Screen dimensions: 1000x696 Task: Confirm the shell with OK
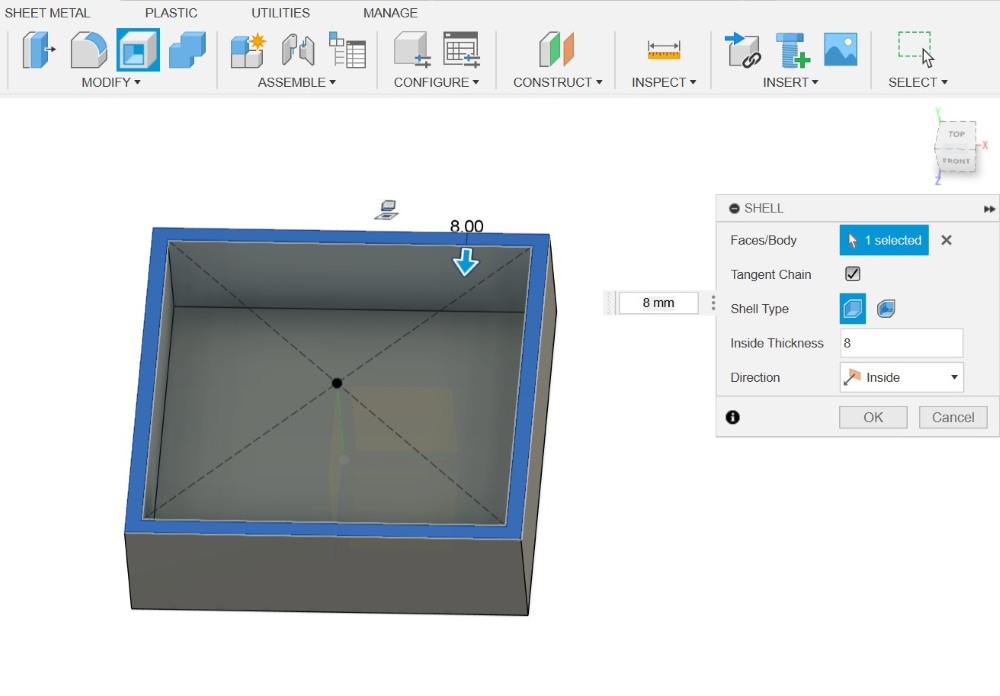pyautogui.click(x=873, y=417)
